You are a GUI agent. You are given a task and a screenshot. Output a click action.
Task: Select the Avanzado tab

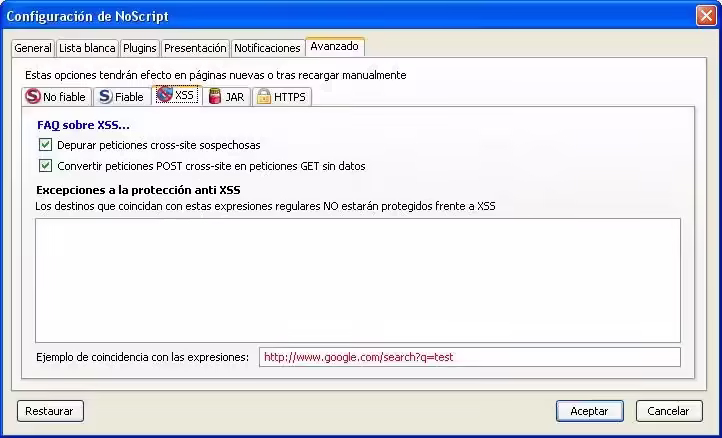pyautogui.click(x=335, y=47)
